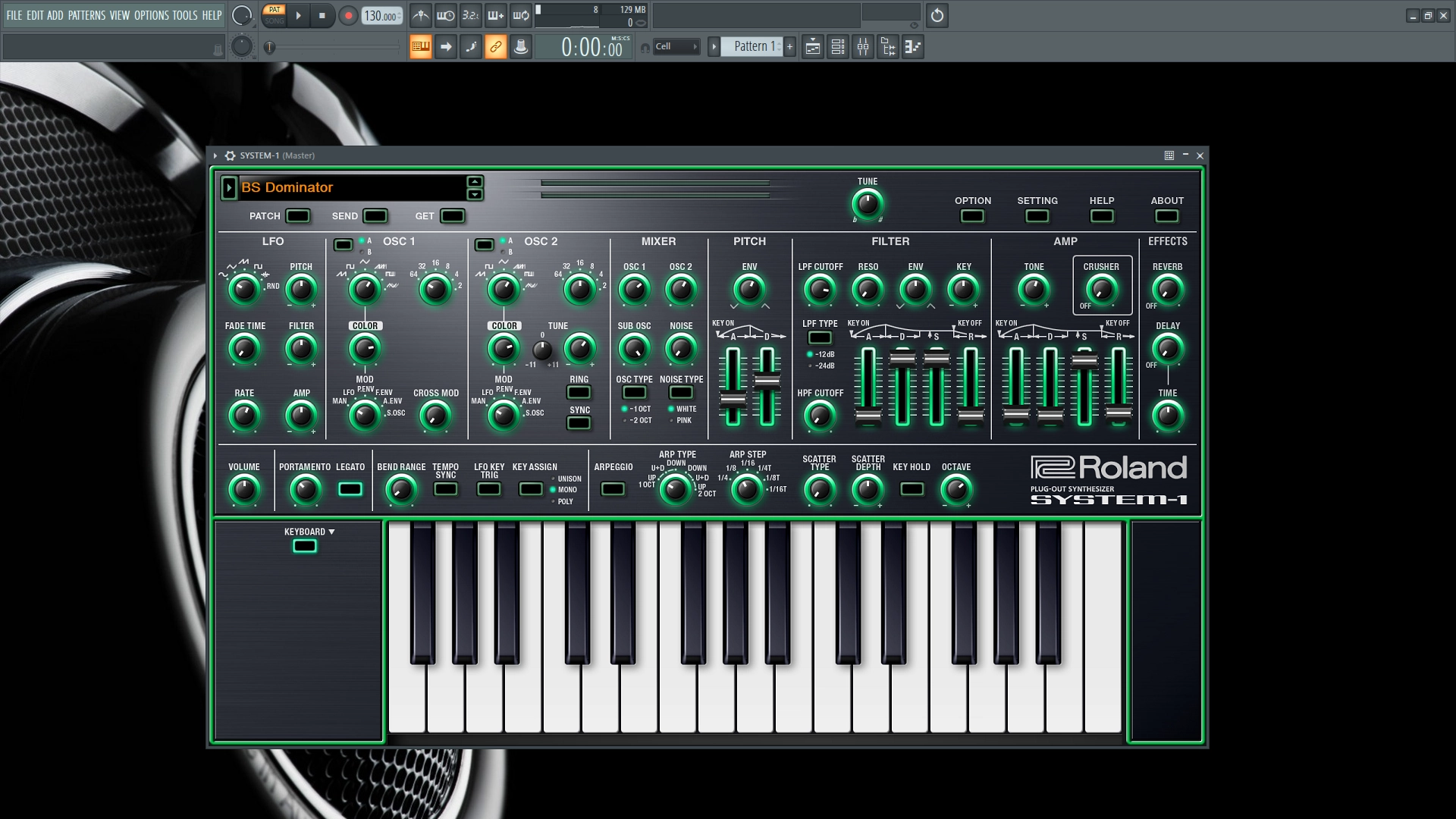1456x819 pixels.
Task: Open preset list arrow beside BS Dominator
Action: 229,187
